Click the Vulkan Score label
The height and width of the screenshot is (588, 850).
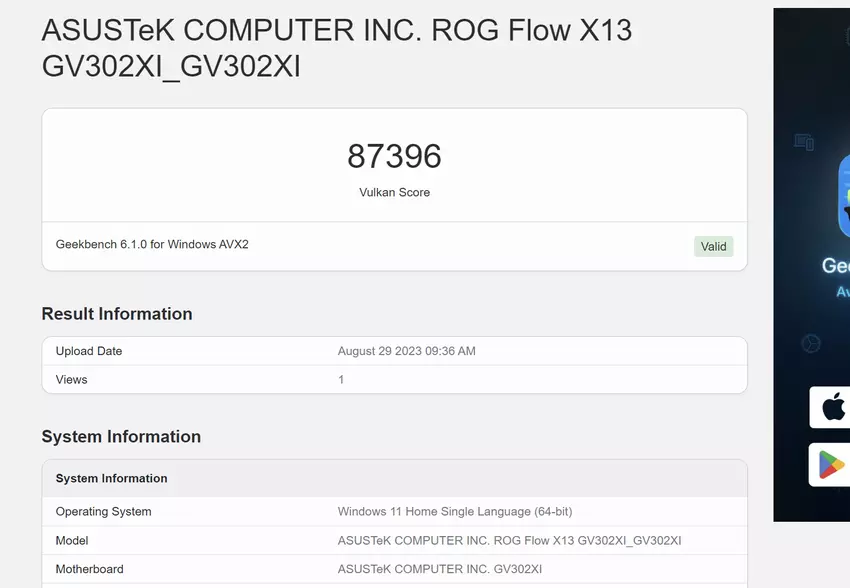click(x=394, y=192)
